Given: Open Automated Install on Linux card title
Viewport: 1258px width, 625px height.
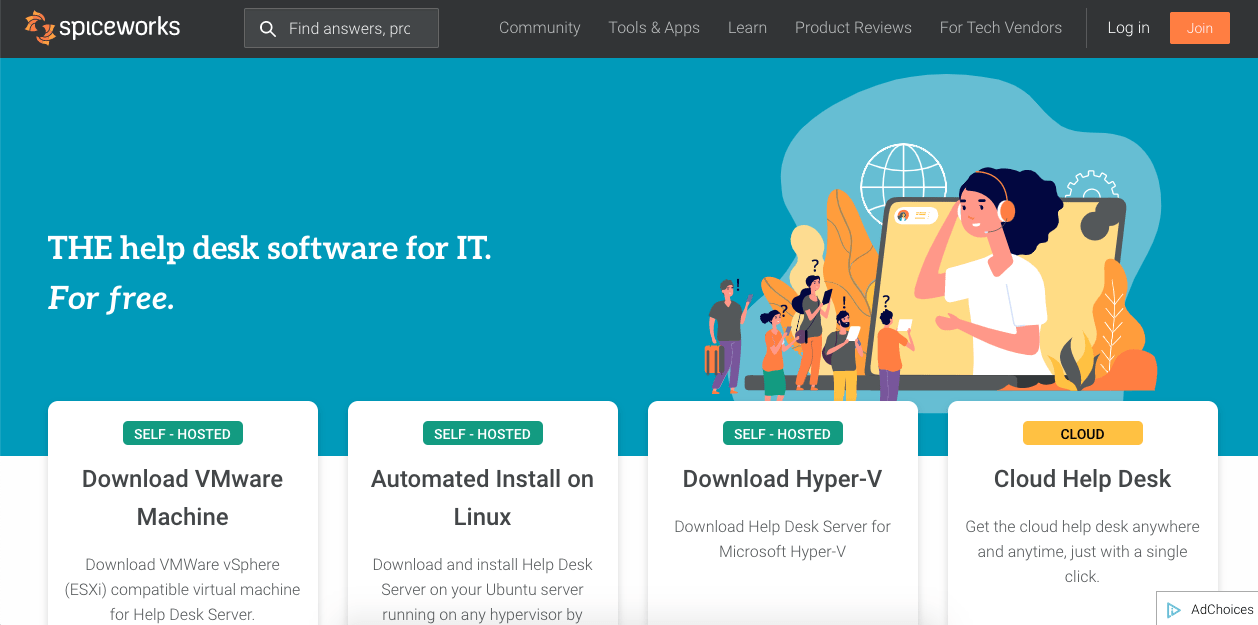Looking at the screenshot, I should tap(483, 498).
